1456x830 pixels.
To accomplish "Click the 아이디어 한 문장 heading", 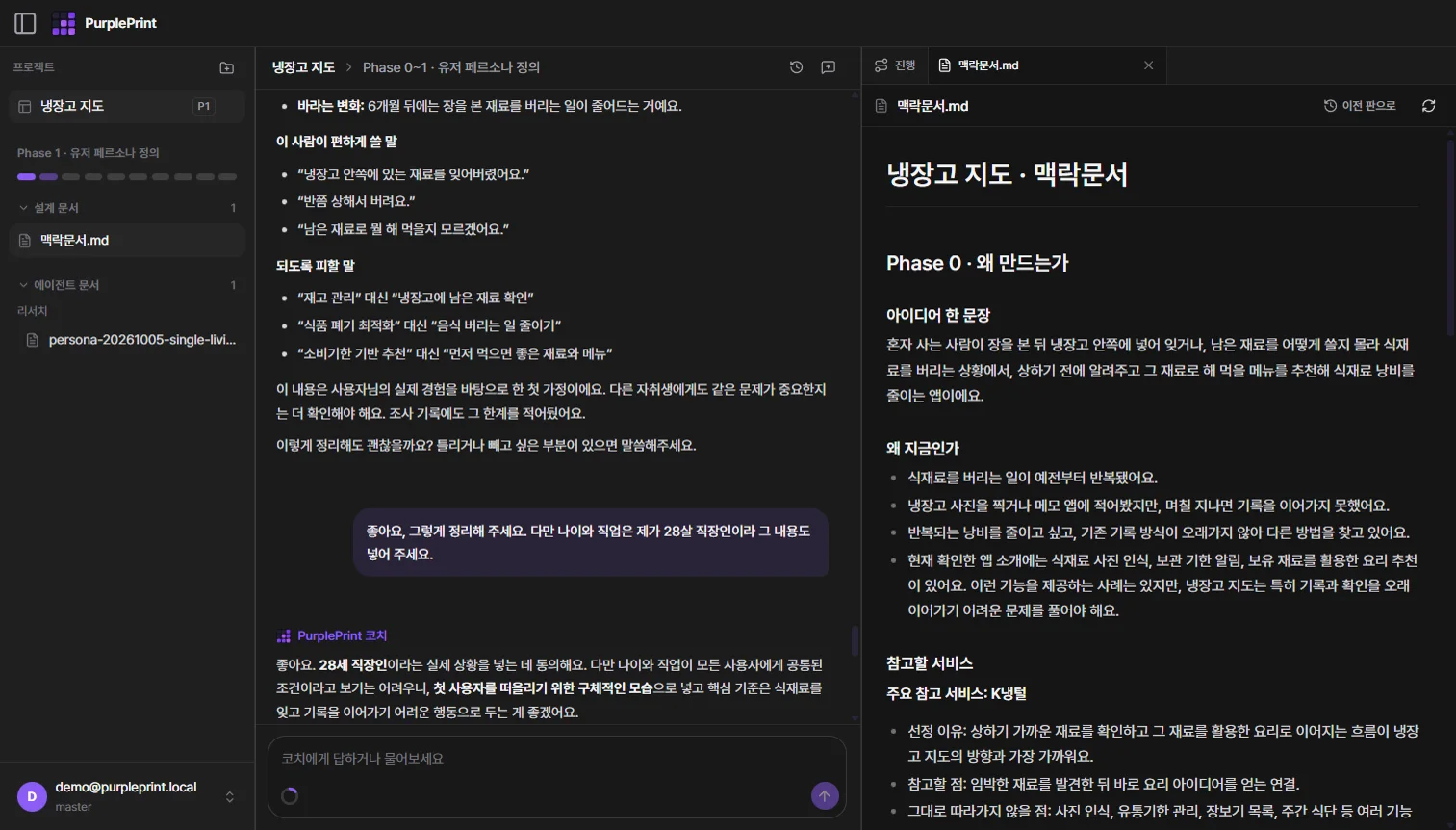I will point(938,316).
